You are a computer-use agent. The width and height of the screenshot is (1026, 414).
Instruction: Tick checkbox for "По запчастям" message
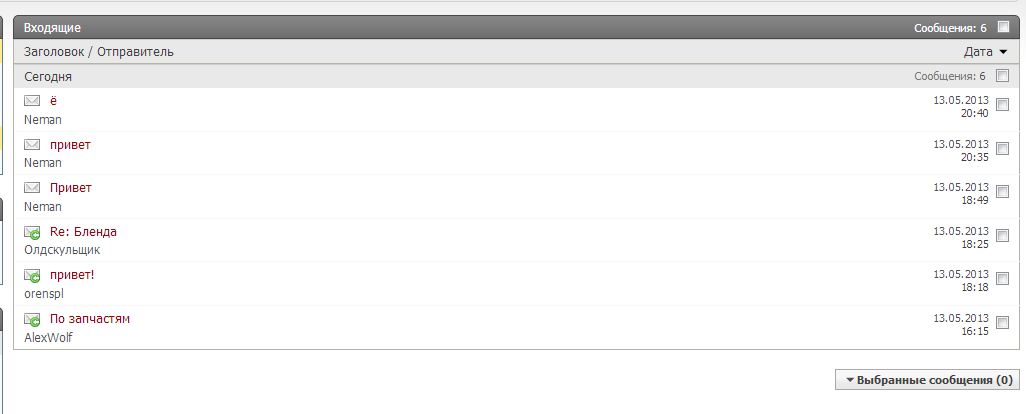point(1003,323)
